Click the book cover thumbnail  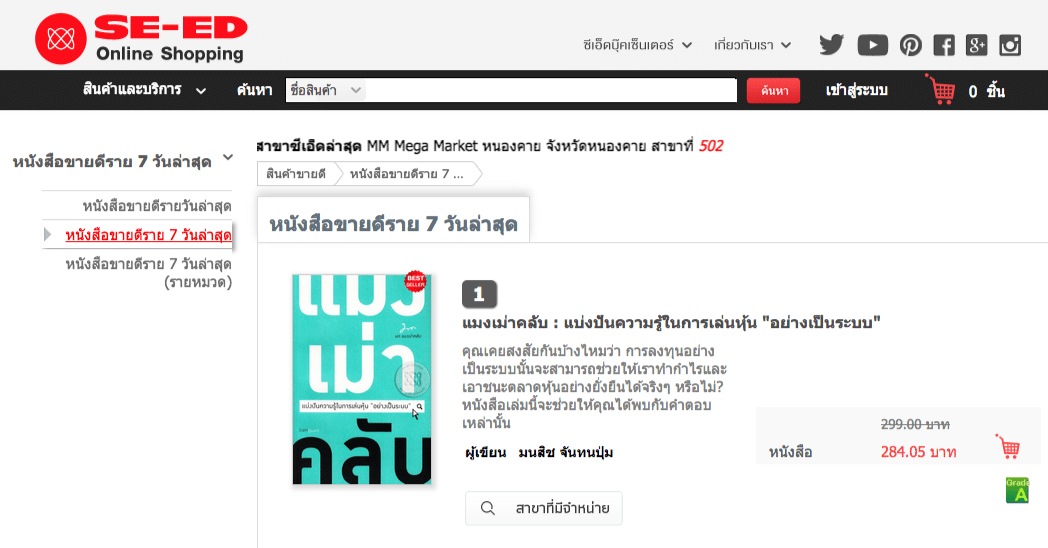point(363,379)
